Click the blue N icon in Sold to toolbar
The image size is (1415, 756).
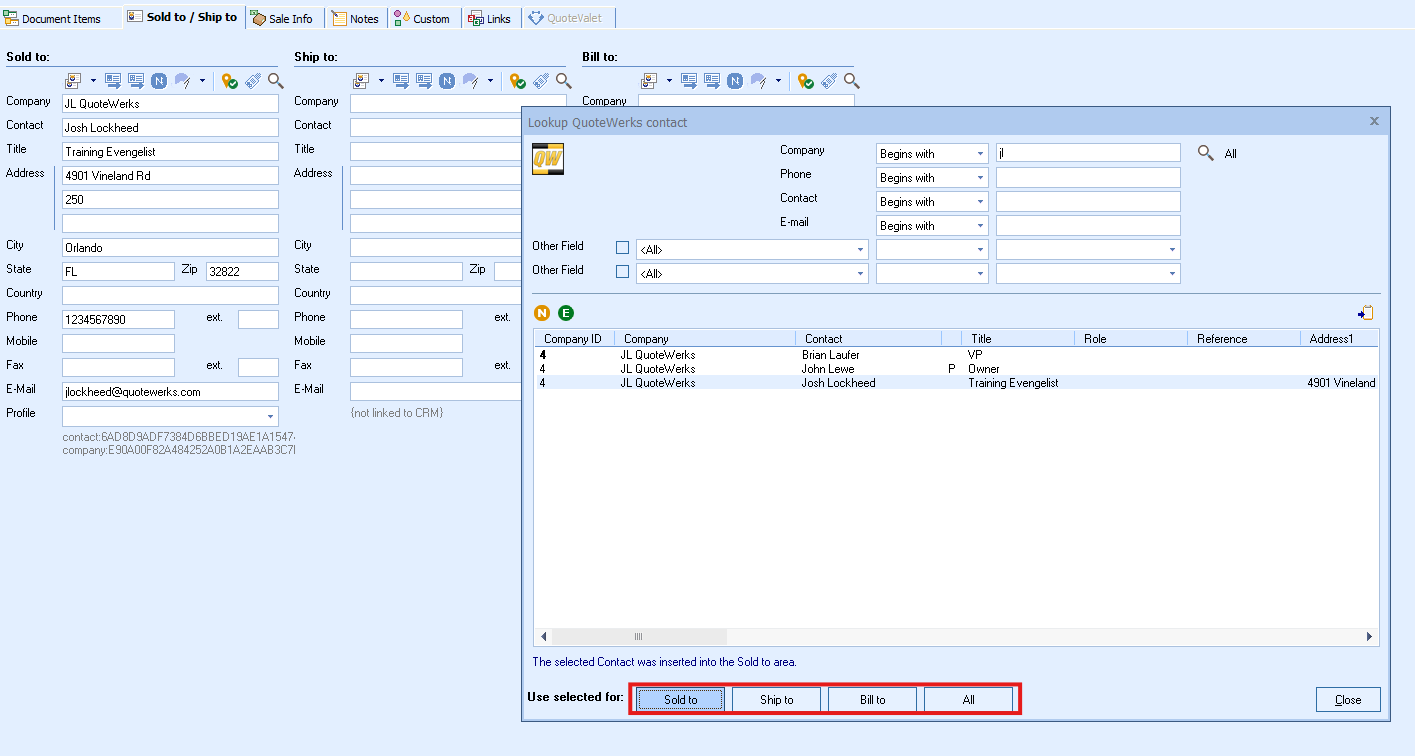click(158, 81)
